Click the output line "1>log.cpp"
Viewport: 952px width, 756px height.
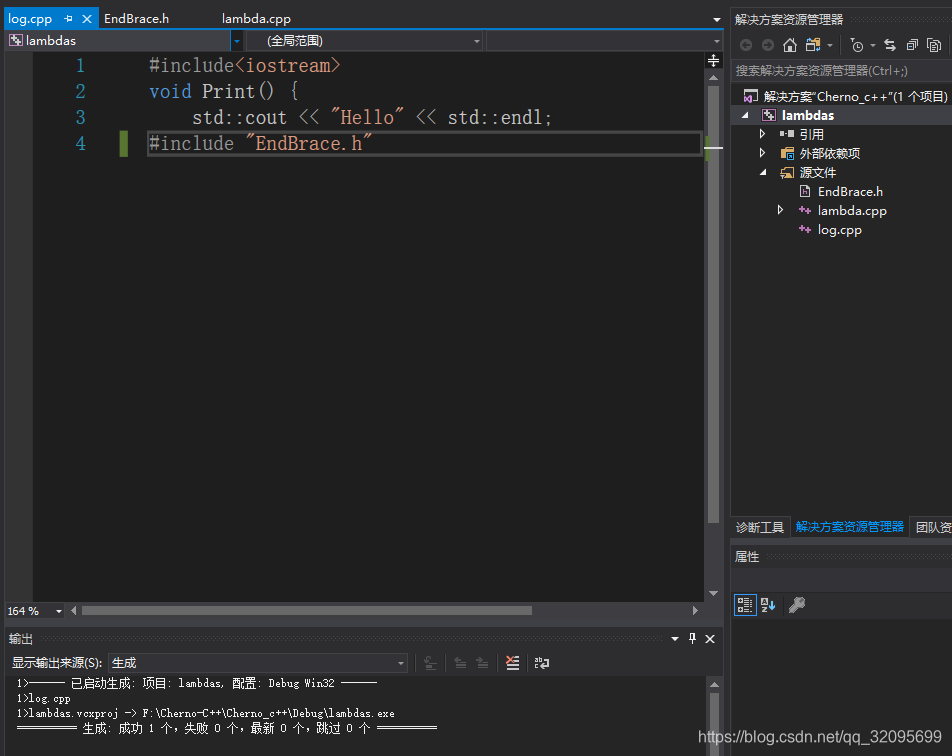(44, 698)
